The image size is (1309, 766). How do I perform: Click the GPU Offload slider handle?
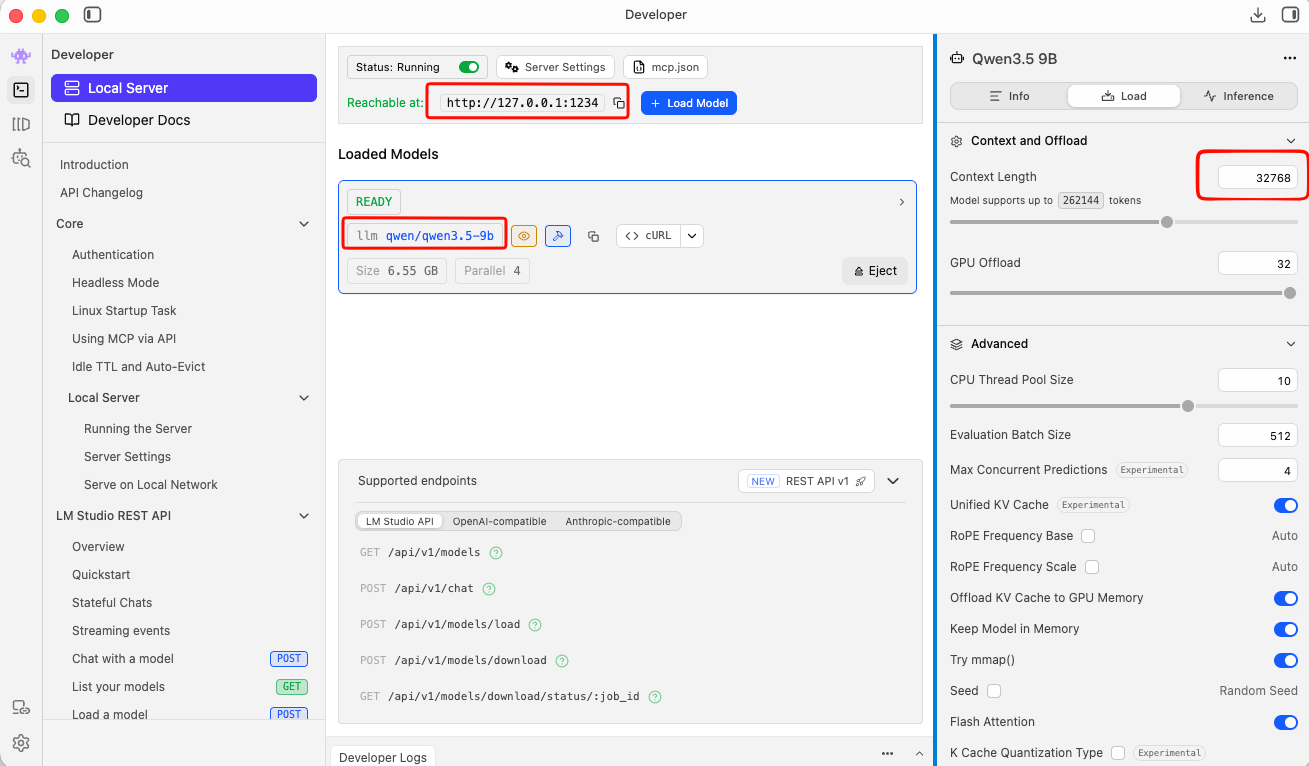tap(1288, 293)
